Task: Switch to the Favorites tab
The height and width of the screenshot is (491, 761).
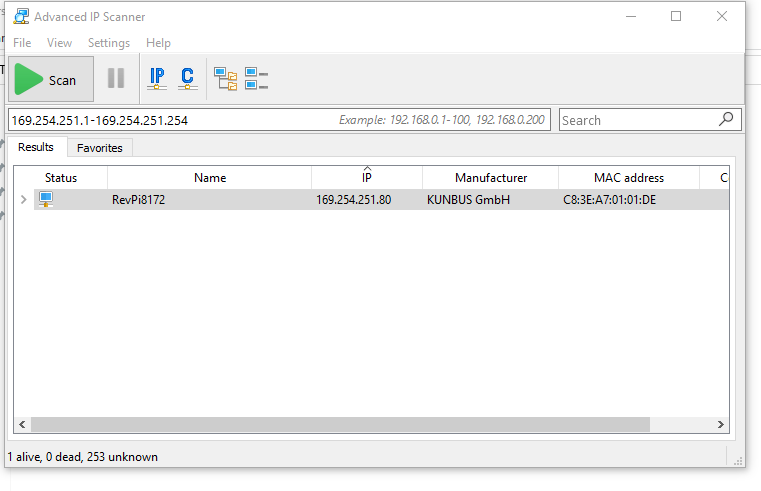Action: [x=99, y=148]
